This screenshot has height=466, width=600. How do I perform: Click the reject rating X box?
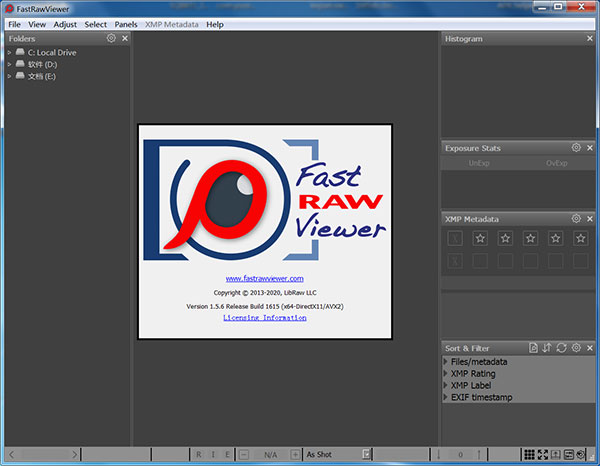point(455,238)
